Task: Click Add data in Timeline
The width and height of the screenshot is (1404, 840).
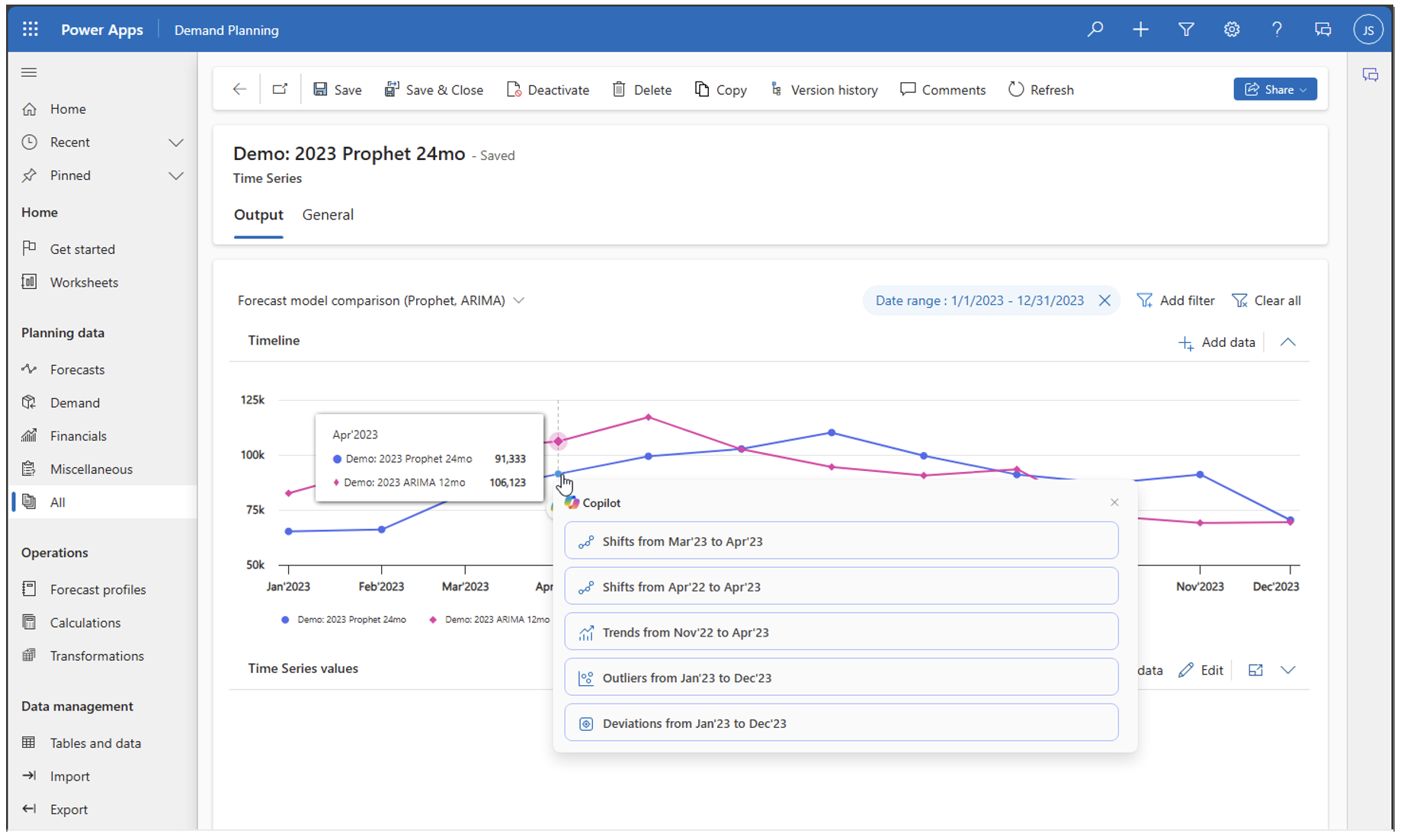Action: point(1216,342)
